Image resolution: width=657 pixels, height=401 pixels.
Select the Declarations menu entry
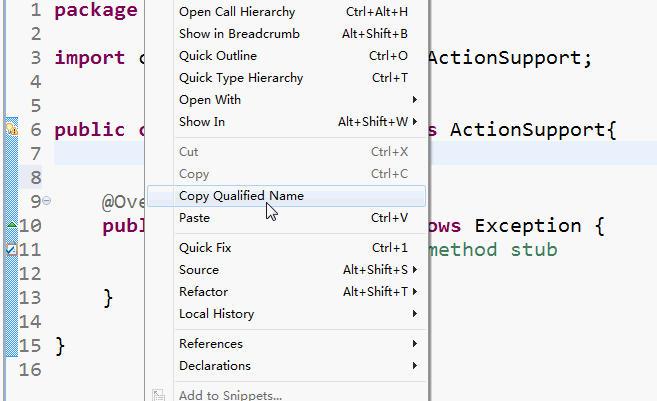point(215,366)
